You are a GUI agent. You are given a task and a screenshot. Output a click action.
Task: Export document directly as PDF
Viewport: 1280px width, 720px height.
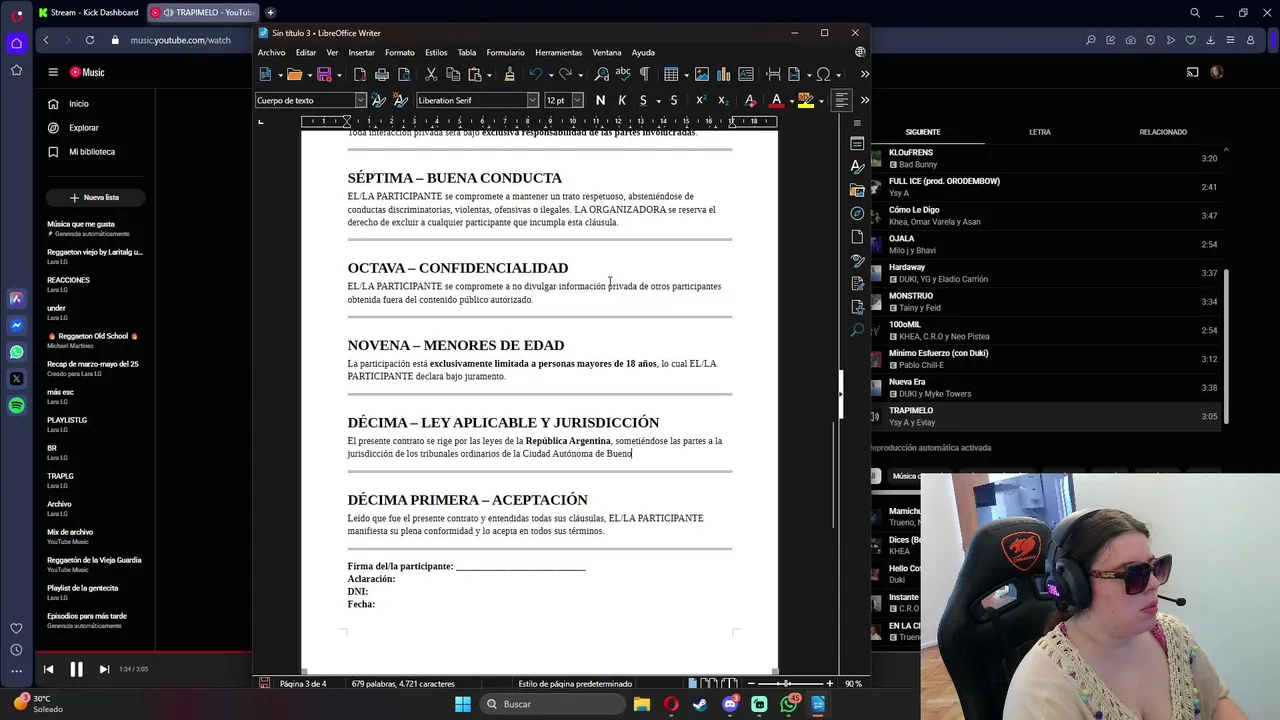coord(360,74)
